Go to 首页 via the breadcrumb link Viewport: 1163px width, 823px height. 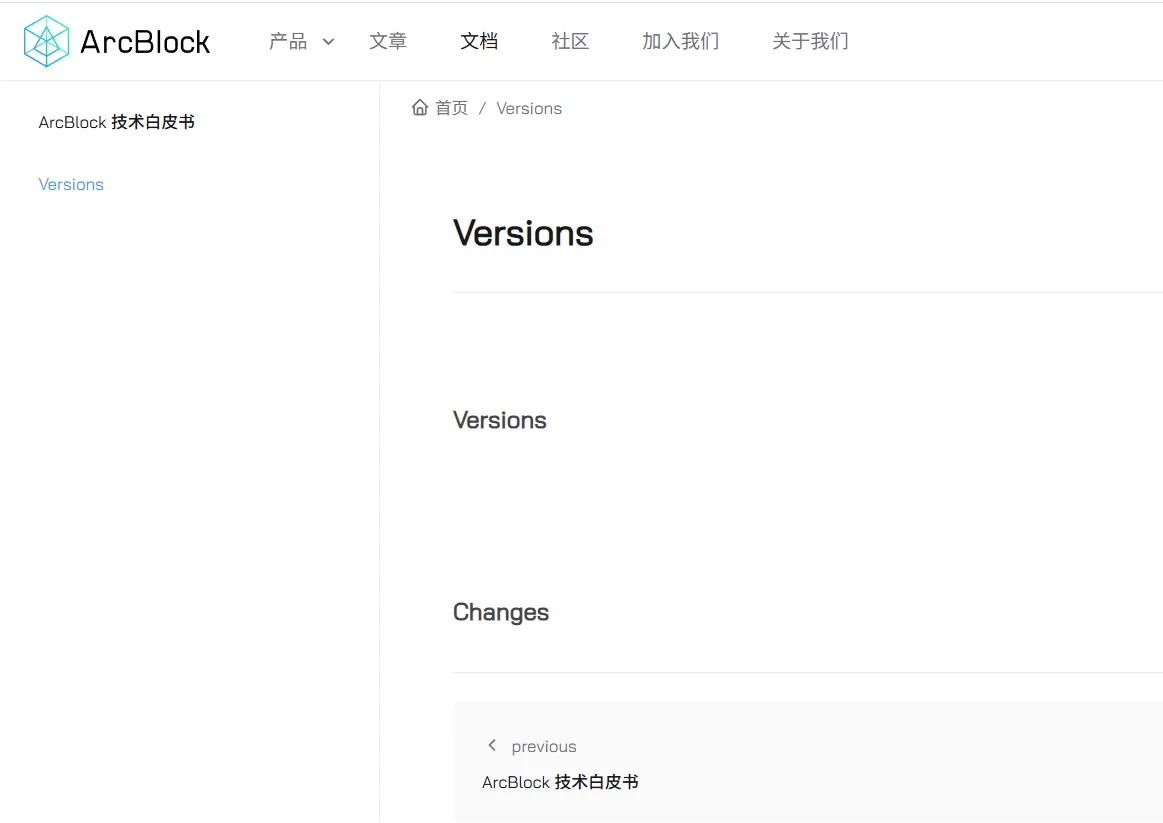coord(451,108)
